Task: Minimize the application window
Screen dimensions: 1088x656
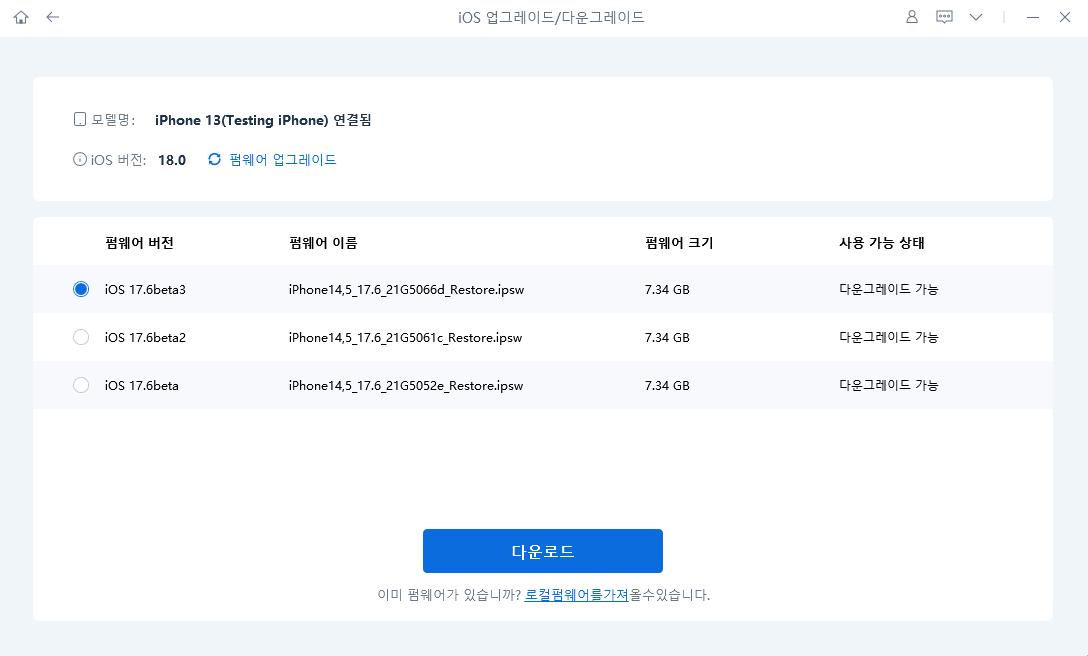Action: 1033,17
